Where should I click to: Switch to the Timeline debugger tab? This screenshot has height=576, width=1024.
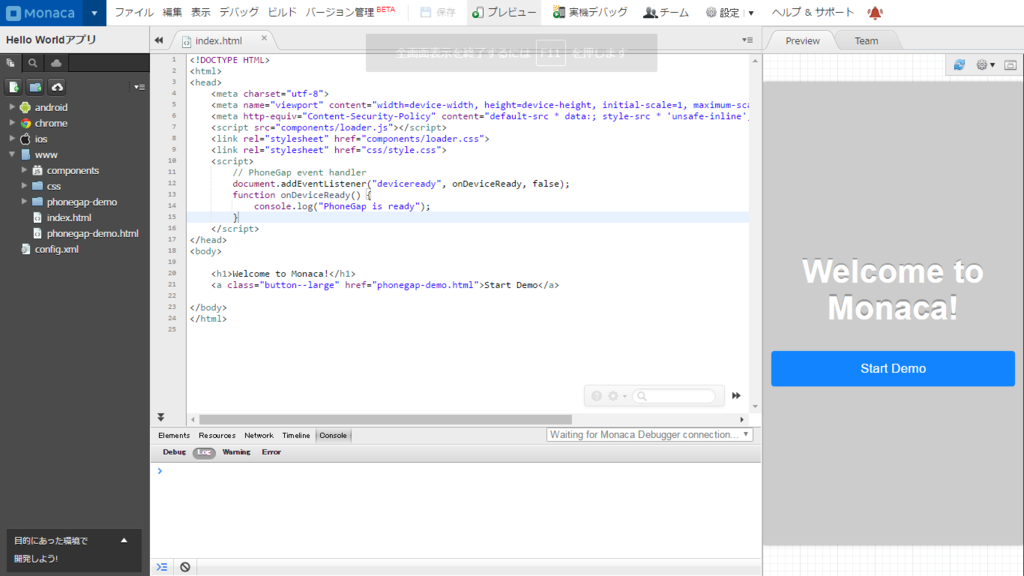[296, 436]
